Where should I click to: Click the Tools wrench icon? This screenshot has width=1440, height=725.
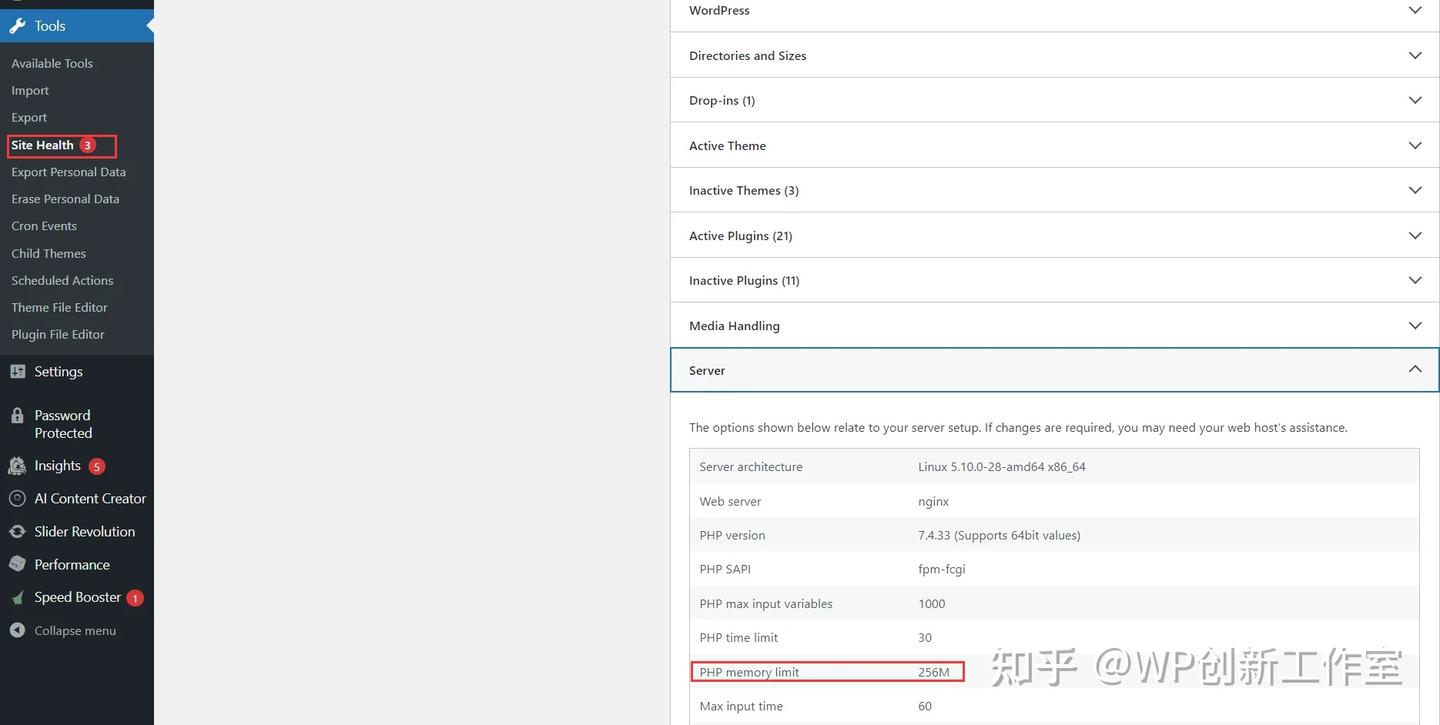coord(17,26)
